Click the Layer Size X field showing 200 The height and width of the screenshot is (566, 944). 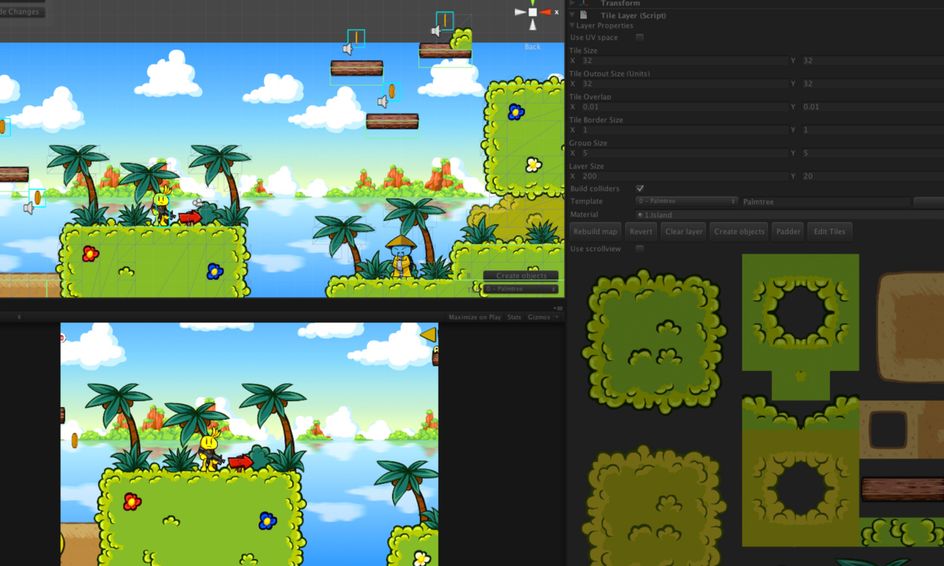point(683,176)
